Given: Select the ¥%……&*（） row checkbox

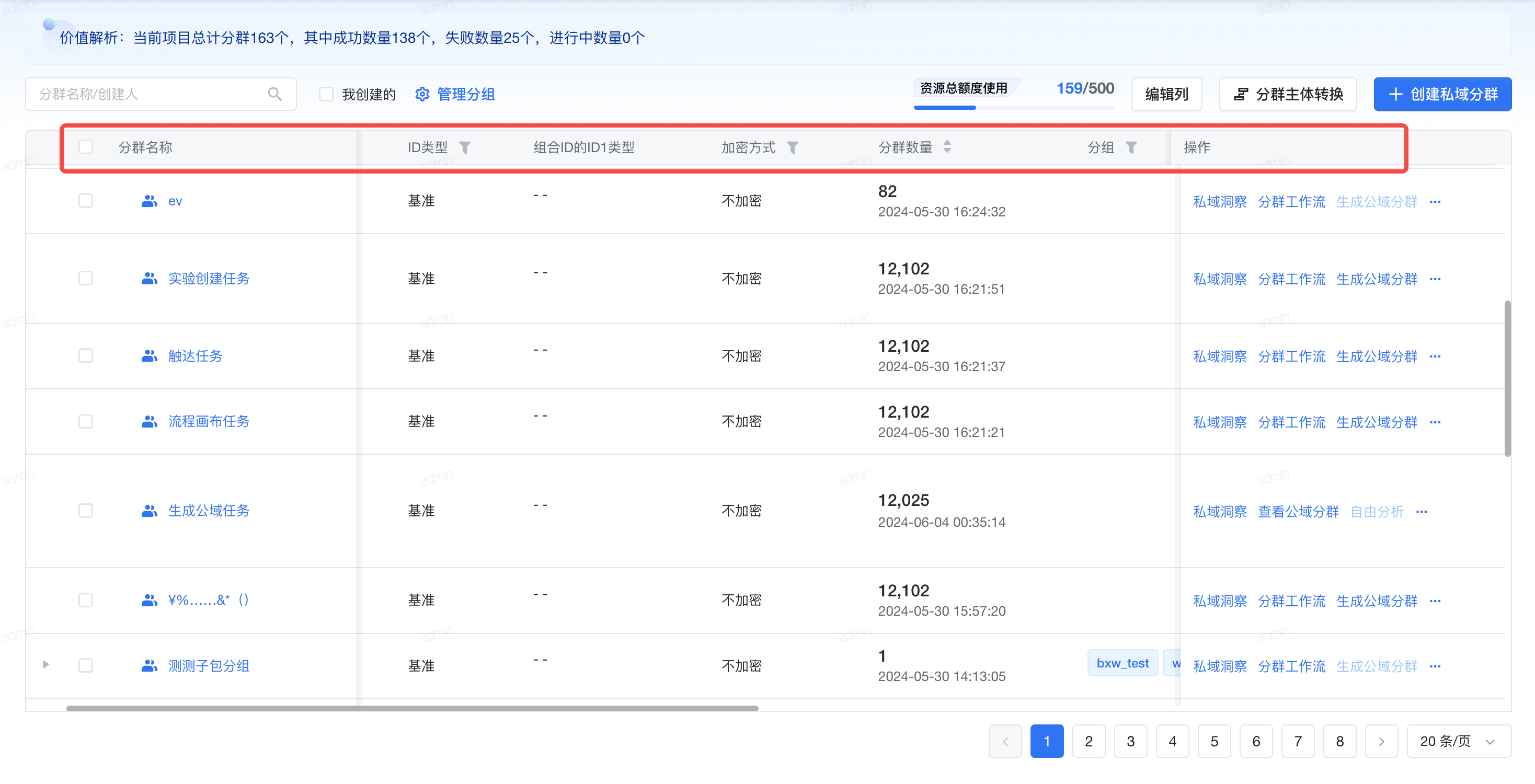Looking at the screenshot, I should pyautogui.click(x=86, y=600).
